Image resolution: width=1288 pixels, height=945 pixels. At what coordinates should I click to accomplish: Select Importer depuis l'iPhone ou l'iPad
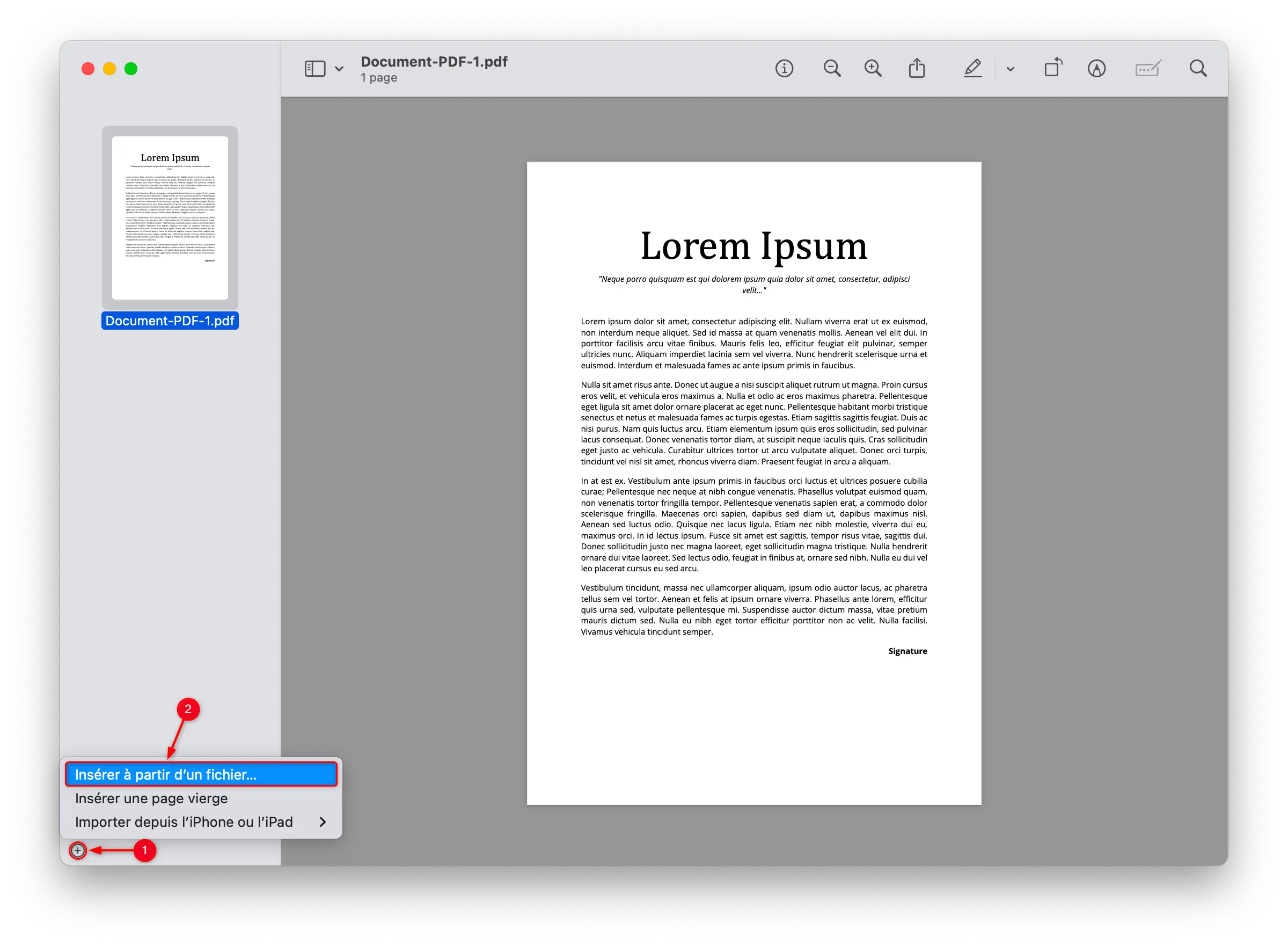pyautogui.click(x=184, y=822)
